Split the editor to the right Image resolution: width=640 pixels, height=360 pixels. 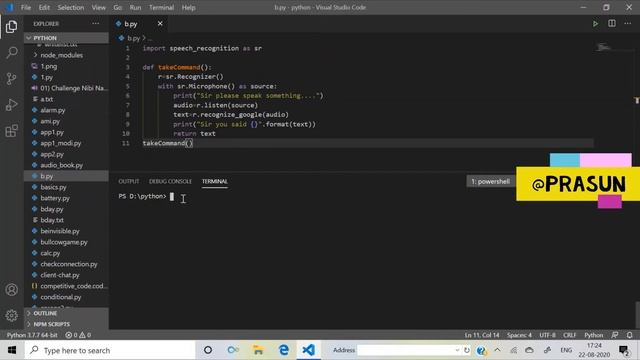(x=612, y=24)
